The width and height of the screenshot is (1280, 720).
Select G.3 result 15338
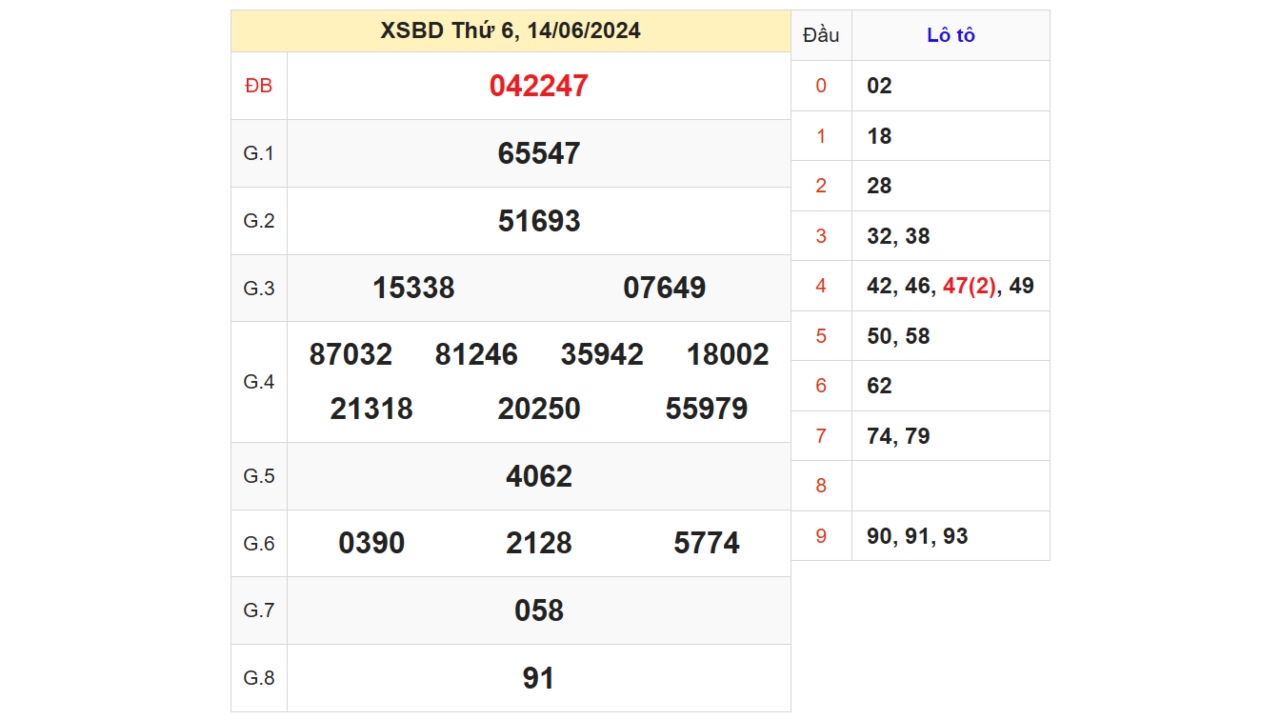(414, 288)
